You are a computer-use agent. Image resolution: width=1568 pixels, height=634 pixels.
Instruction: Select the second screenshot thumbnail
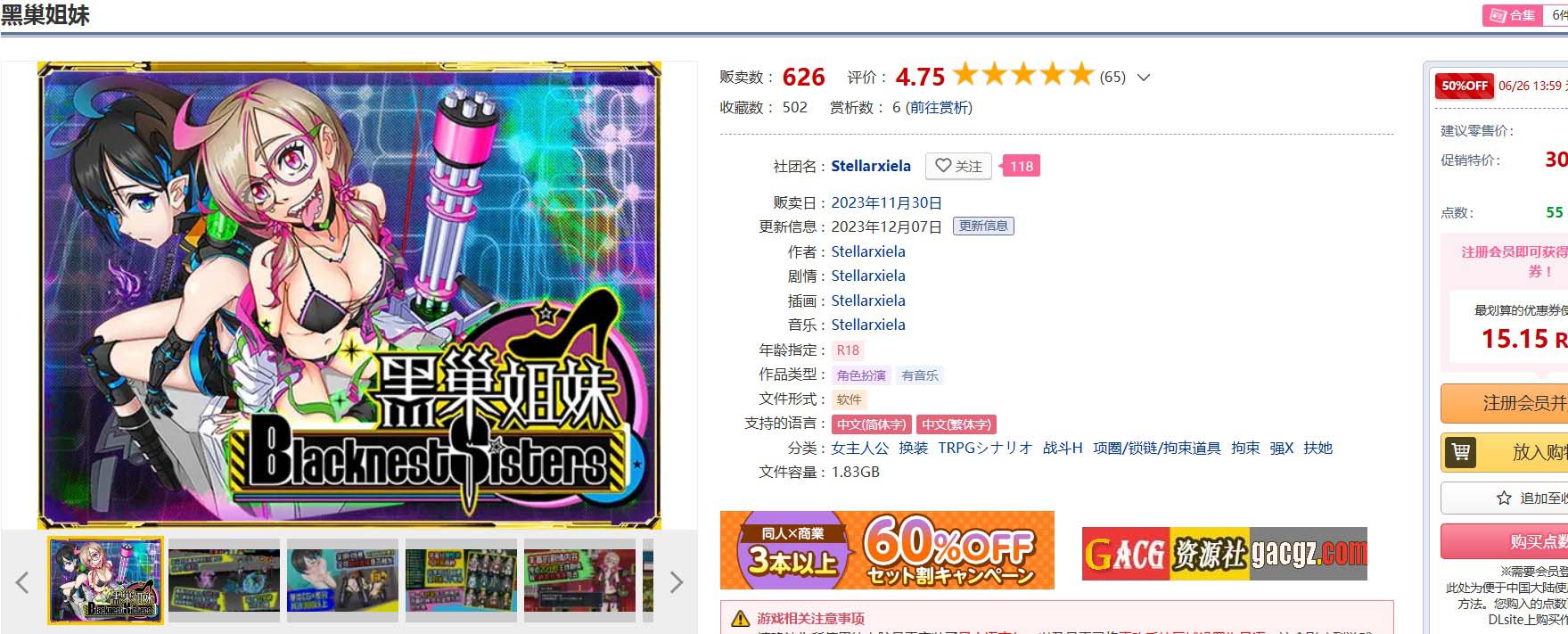(224, 580)
